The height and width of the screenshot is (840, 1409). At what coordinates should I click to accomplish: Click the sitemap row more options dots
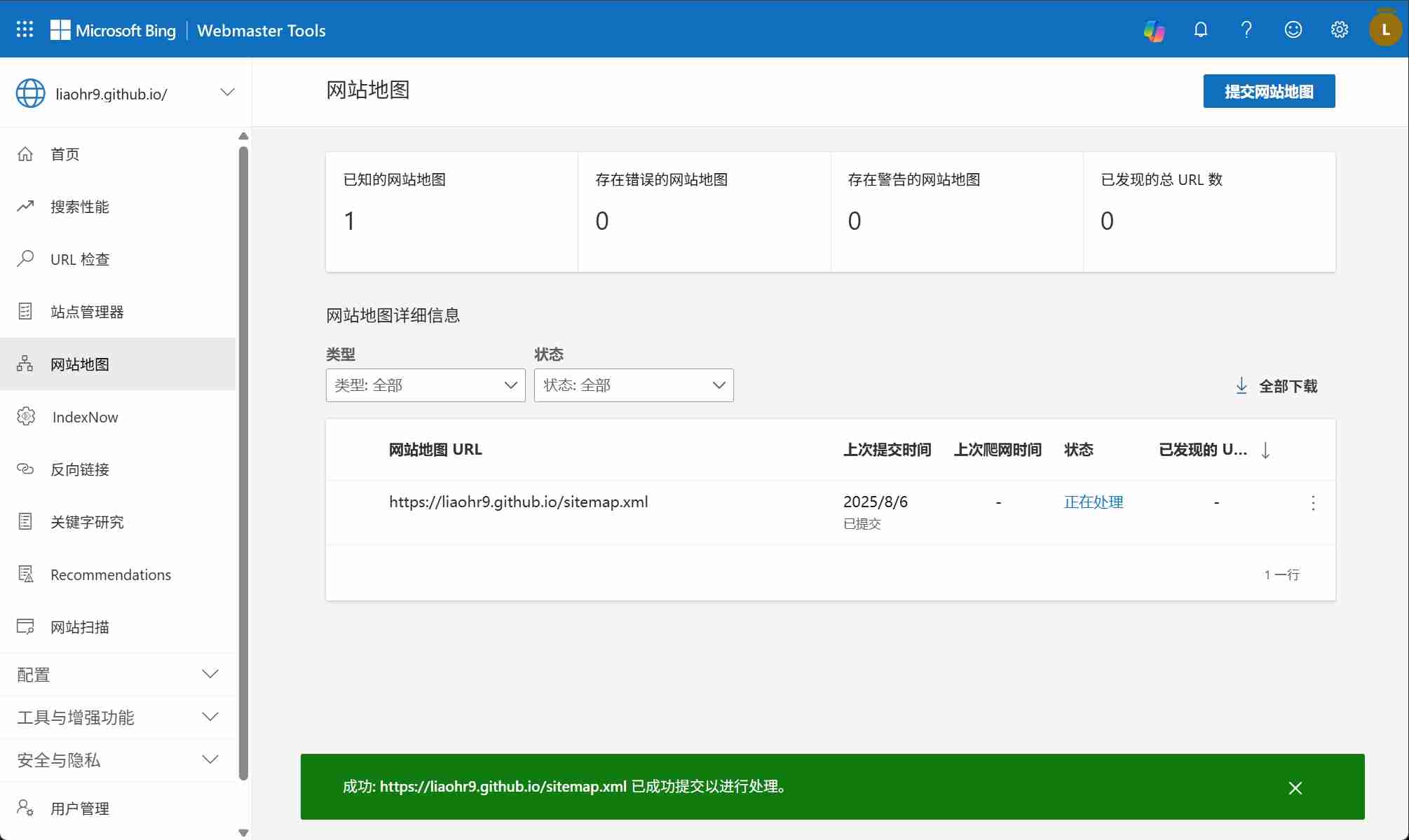(x=1313, y=502)
